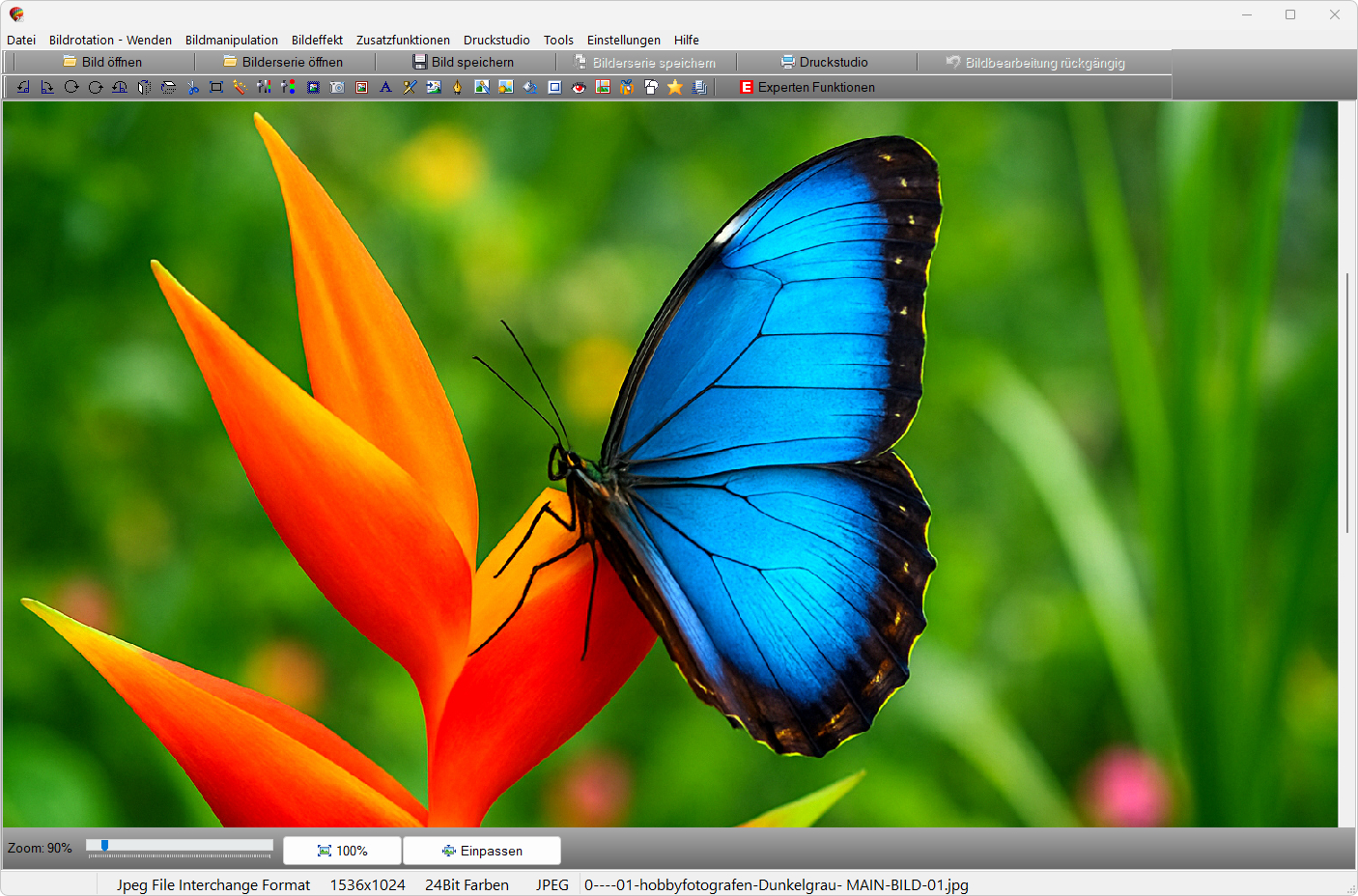Image resolution: width=1358 pixels, height=896 pixels.
Task: Select the paint bucket fill icon
Action: [x=530, y=87]
